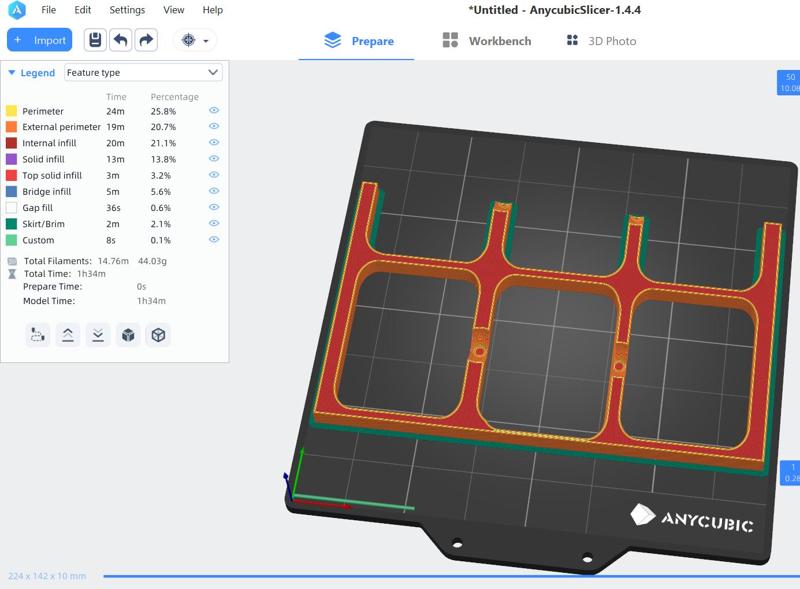800x589 pixels.
Task: Click the solid cube view icon
Action: click(x=128, y=335)
